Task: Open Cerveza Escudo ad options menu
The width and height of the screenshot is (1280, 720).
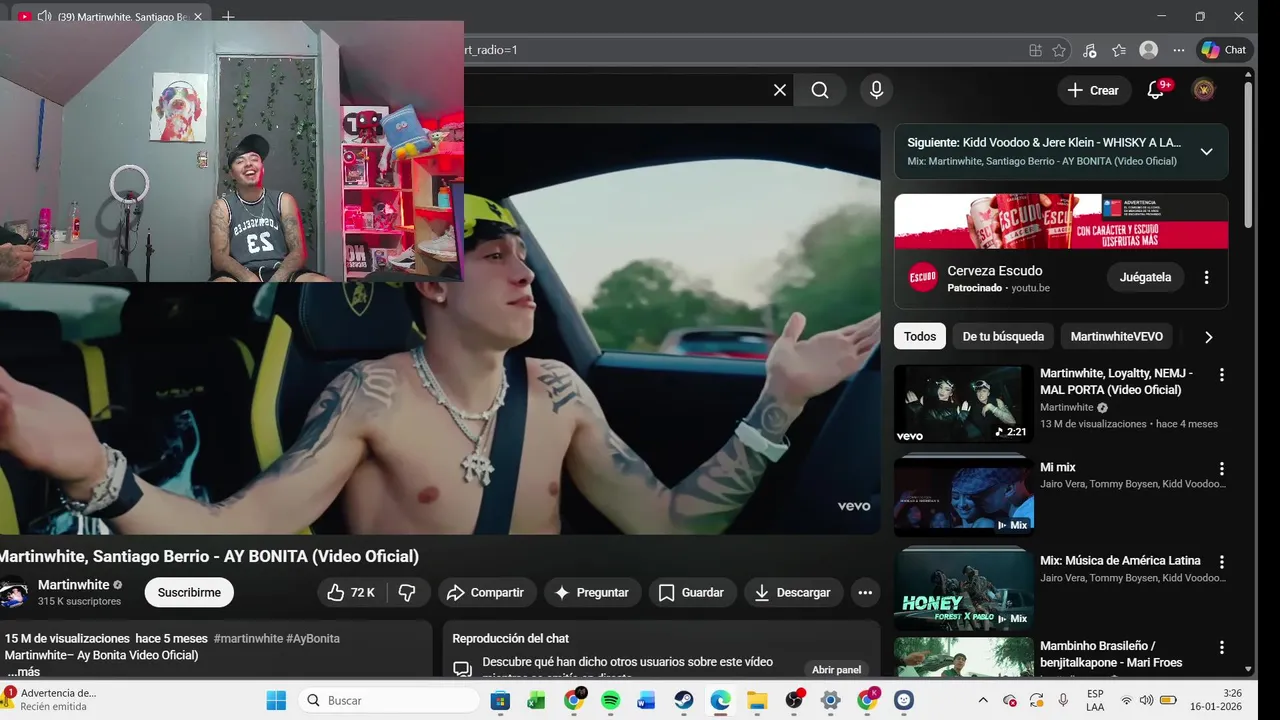Action: [x=1206, y=277]
